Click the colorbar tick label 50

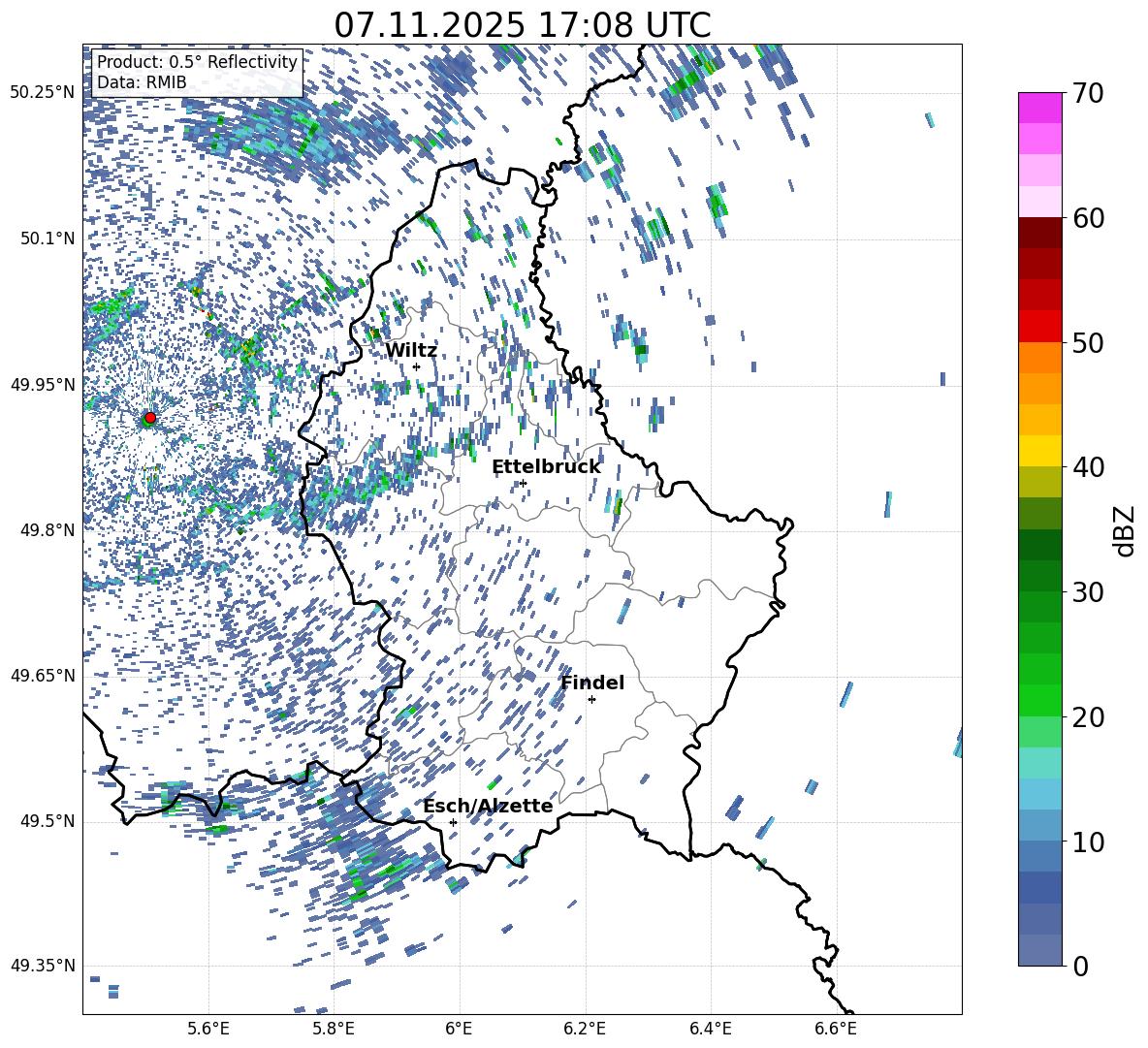tap(1088, 343)
